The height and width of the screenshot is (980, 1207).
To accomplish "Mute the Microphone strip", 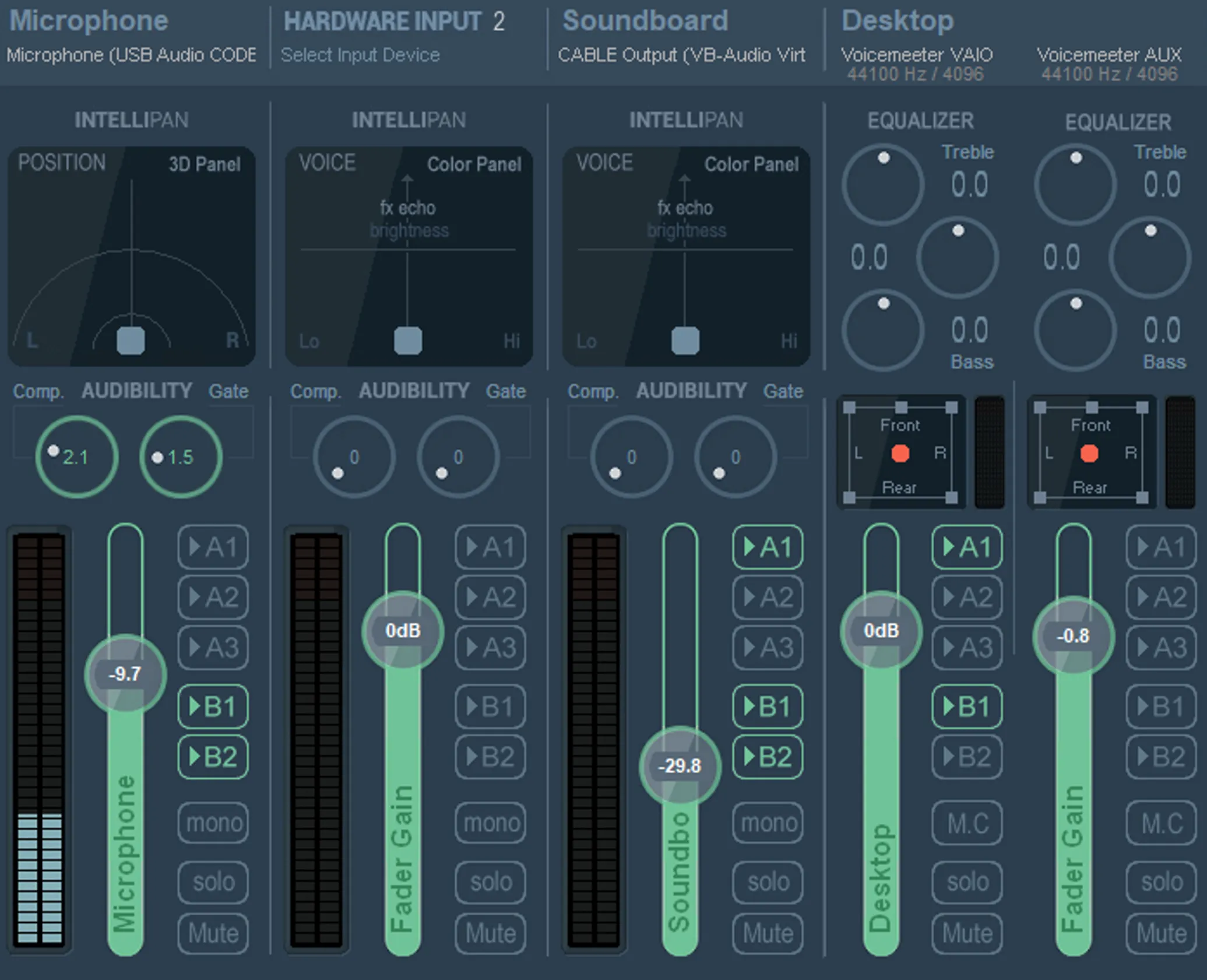I will [x=213, y=933].
